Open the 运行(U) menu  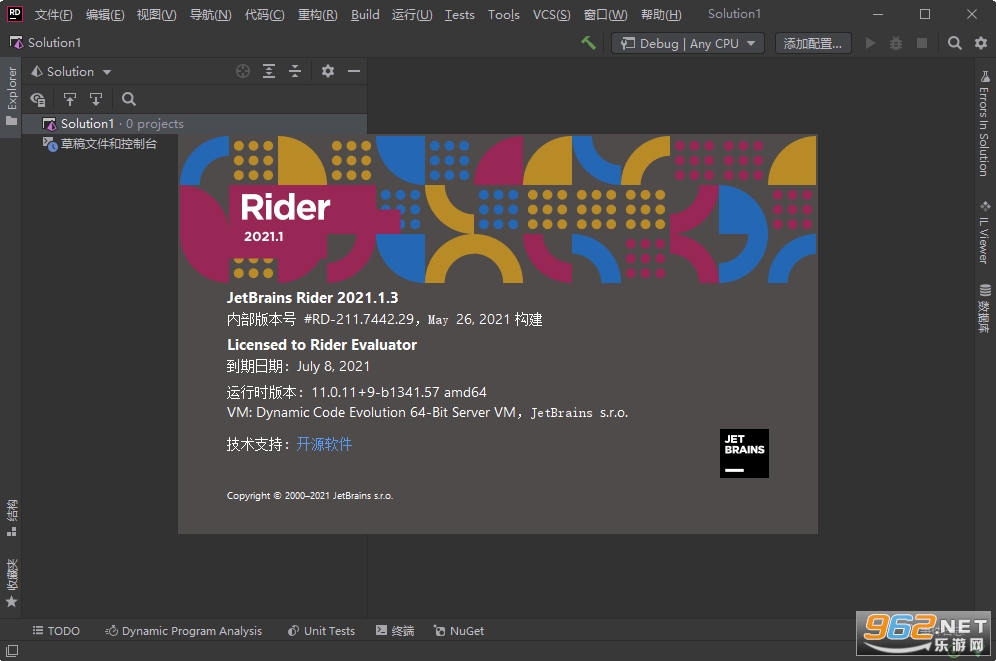[412, 15]
